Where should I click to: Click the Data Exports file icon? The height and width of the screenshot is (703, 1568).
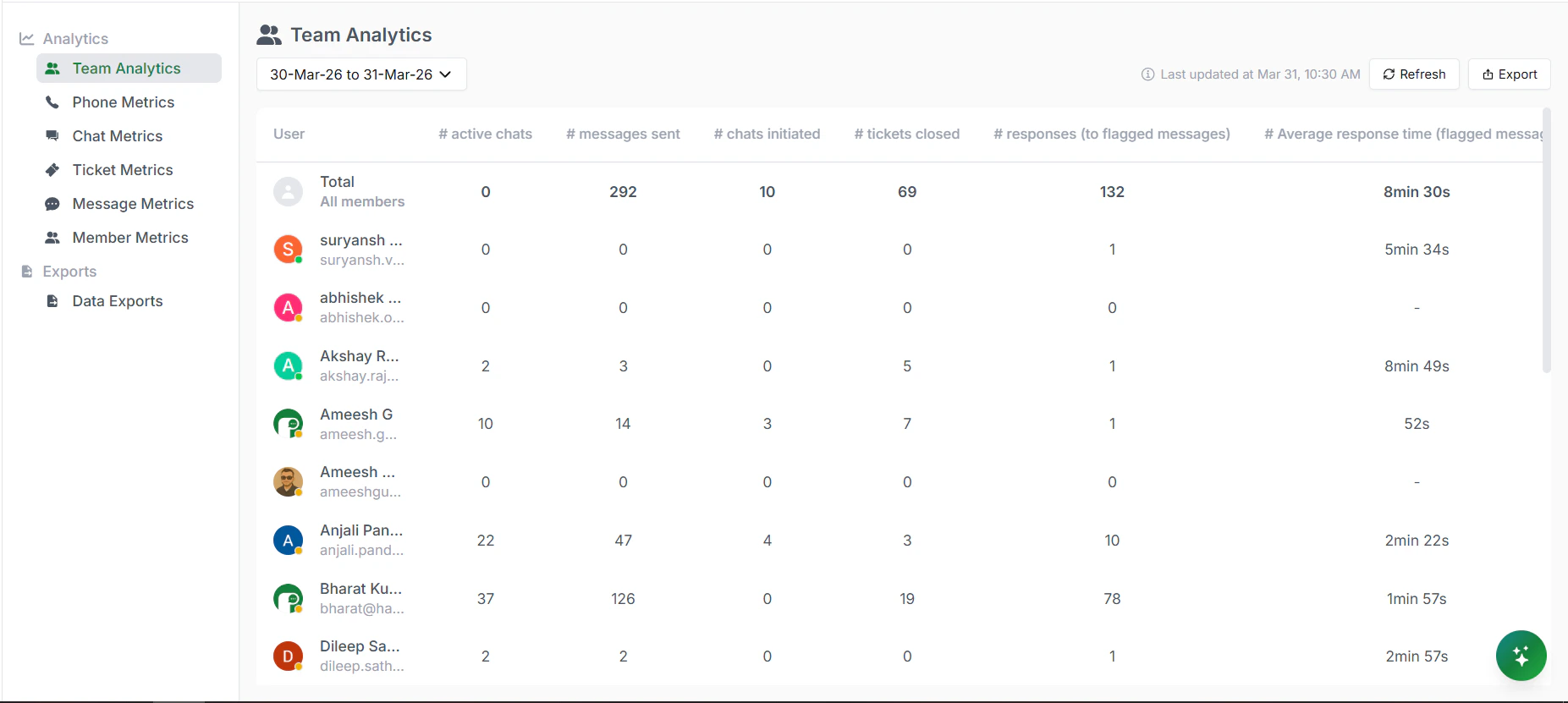52,301
